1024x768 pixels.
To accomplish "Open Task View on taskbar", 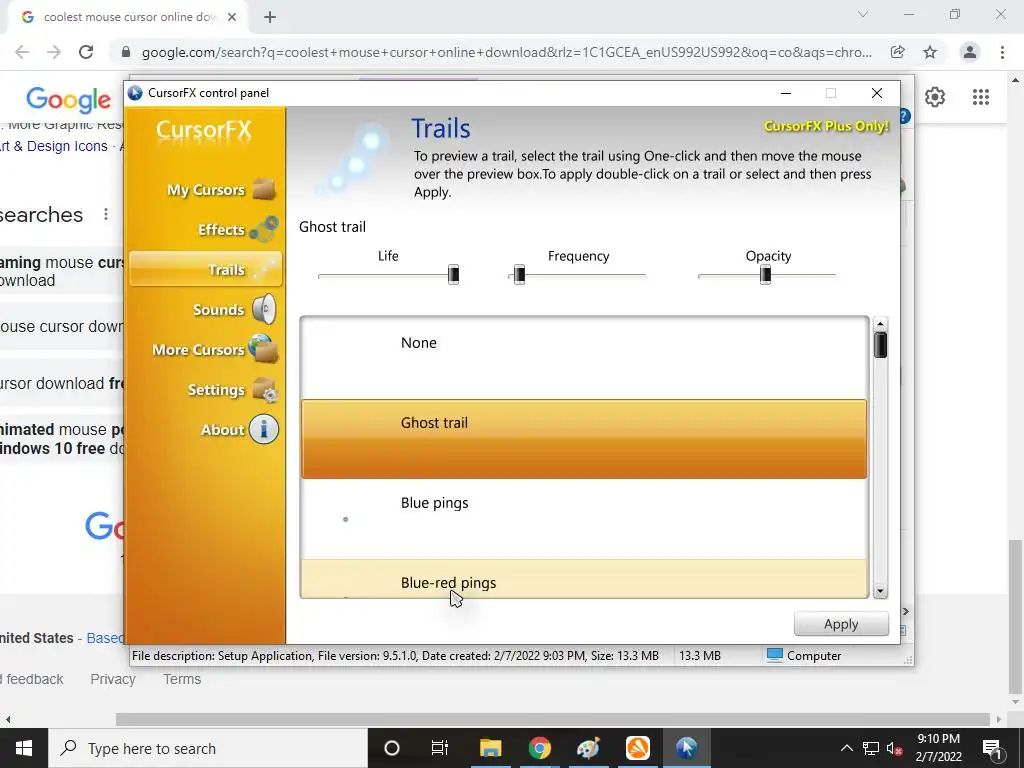I will tap(440, 748).
